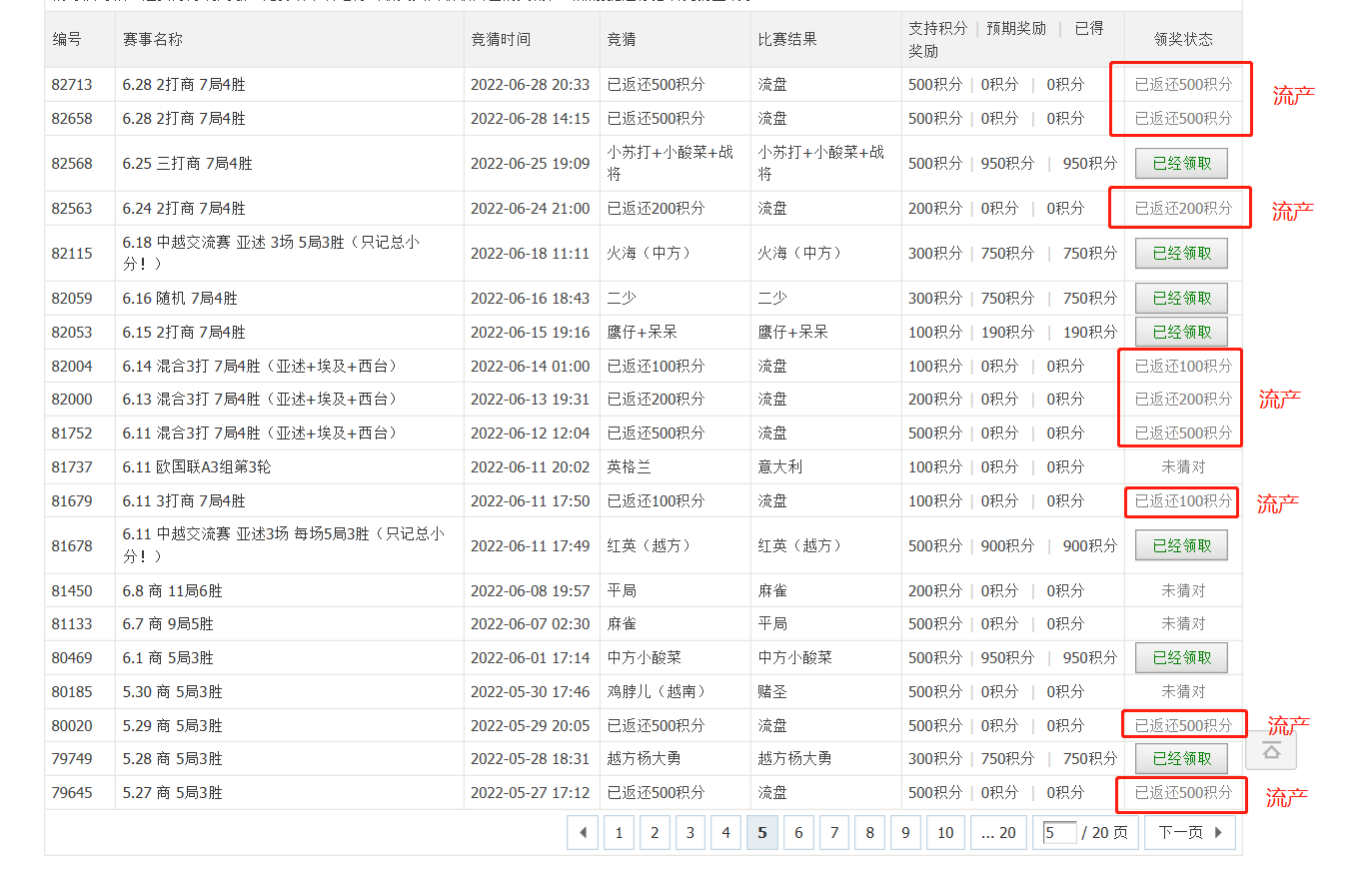This screenshot has width=1372, height=869.
Task: Open page 1 of results
Action: click(619, 832)
